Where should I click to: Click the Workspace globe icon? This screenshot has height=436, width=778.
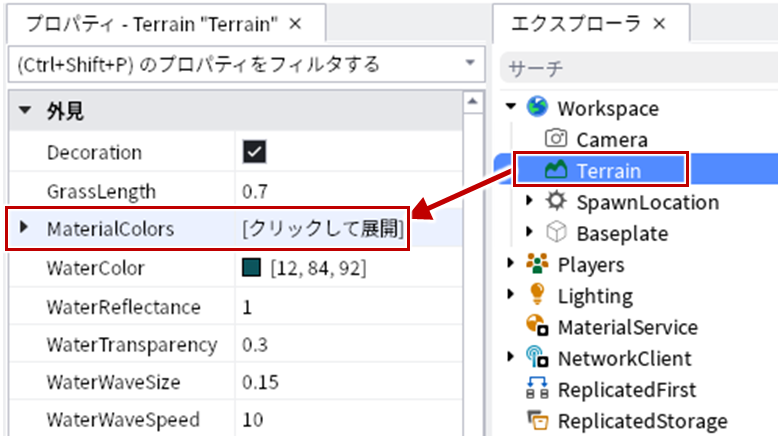[537, 107]
